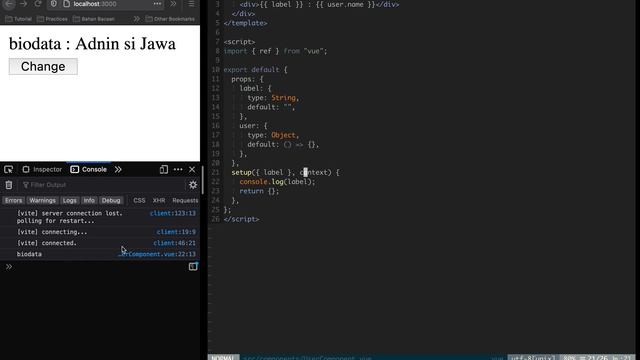640x360 pixels.
Task: Focus the Filter Output field
Action: tap(102, 185)
